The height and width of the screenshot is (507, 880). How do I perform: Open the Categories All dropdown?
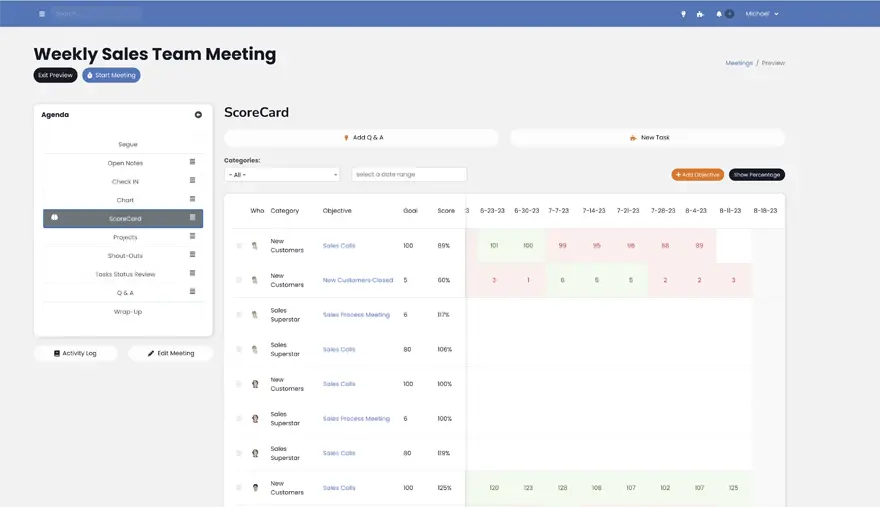(282, 175)
